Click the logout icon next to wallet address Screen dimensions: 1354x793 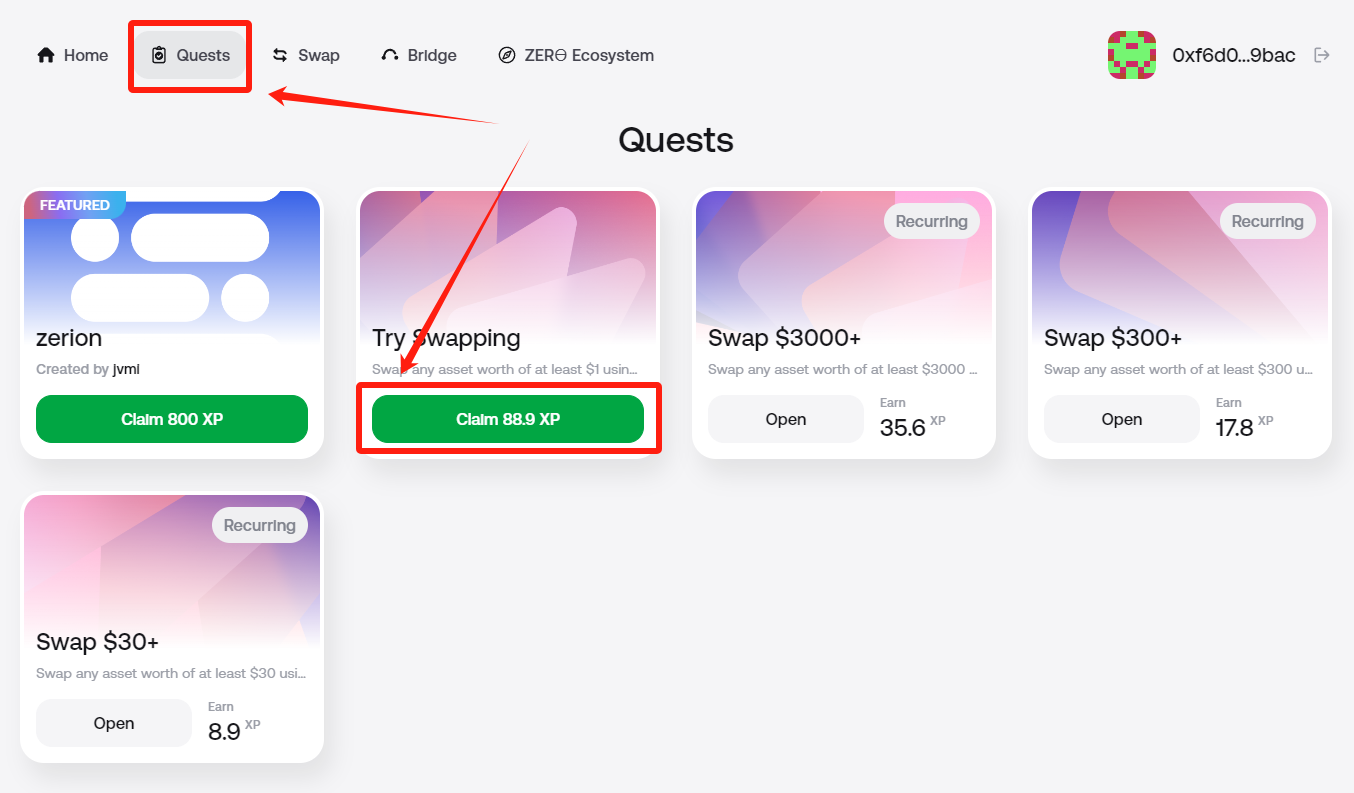pos(1322,55)
